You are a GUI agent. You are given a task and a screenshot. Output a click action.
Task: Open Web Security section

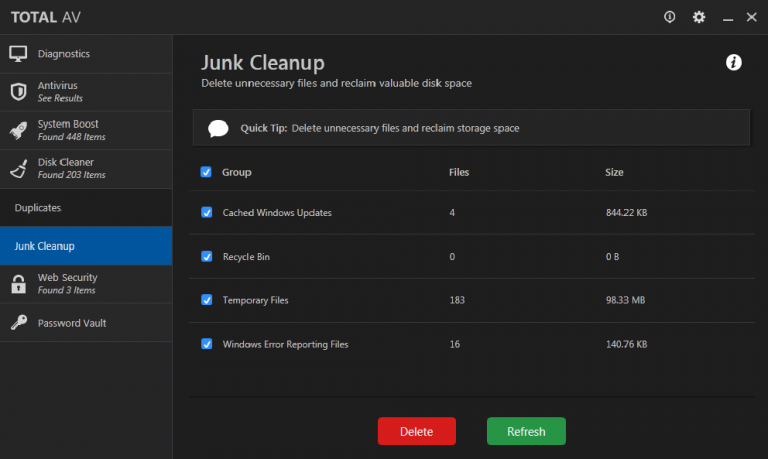click(86, 284)
